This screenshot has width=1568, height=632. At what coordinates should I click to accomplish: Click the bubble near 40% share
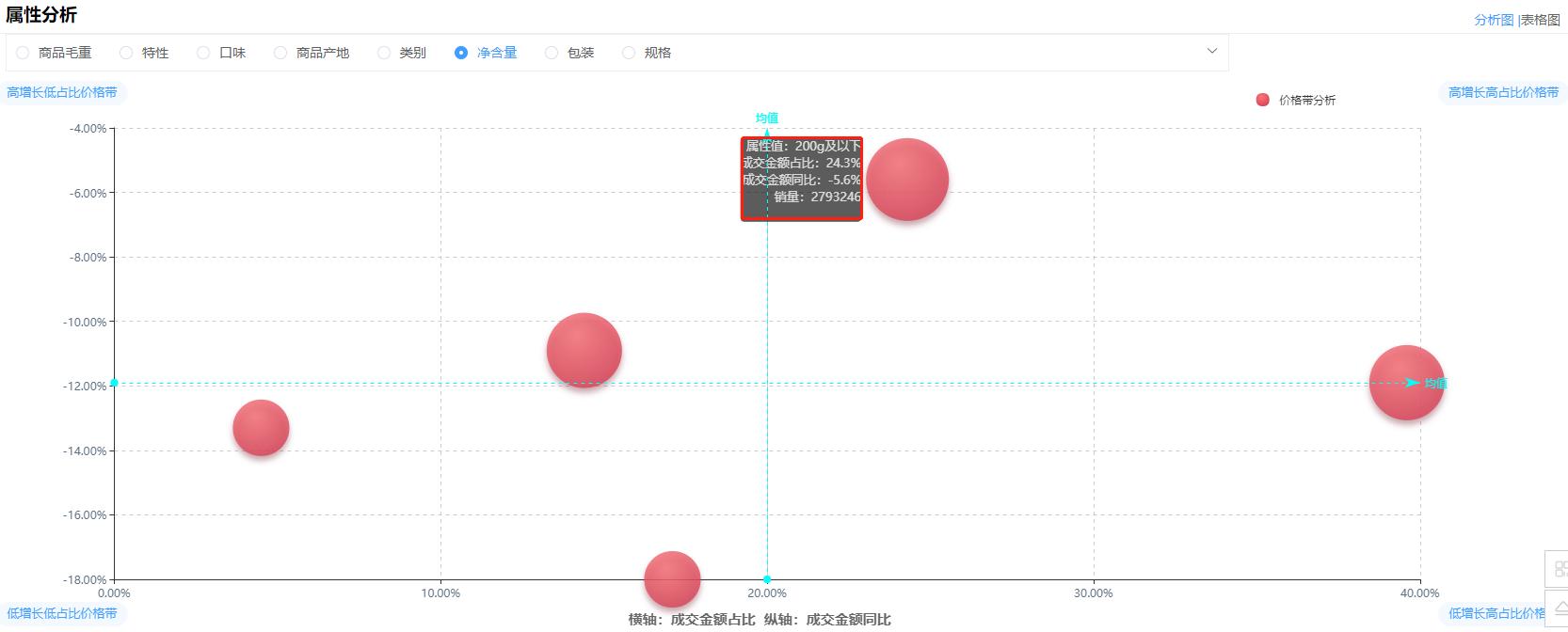tap(1406, 383)
